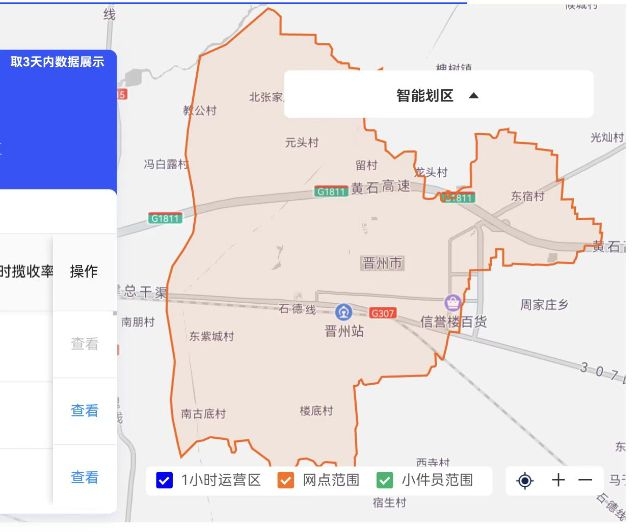Viewport: 640px width, 532px height.
Task: Click the 取3天内数据展示 banner text
Action: [x=57, y=61]
